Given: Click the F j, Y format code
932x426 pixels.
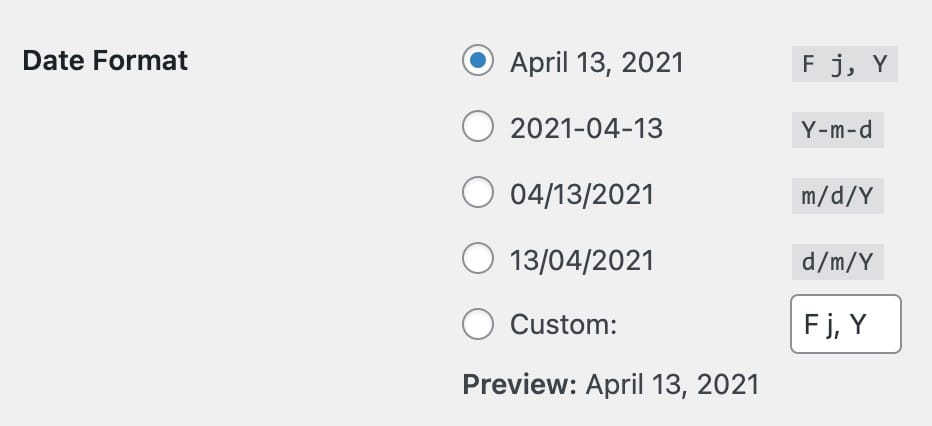Looking at the screenshot, I should pyautogui.click(x=845, y=64).
